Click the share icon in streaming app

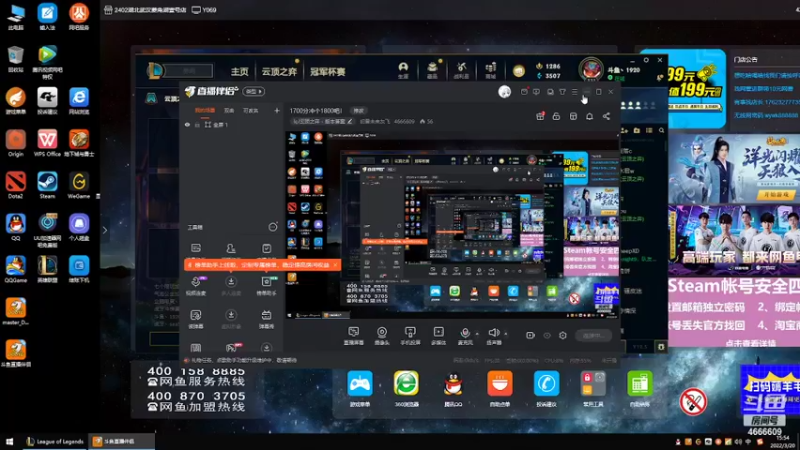pos(606,116)
